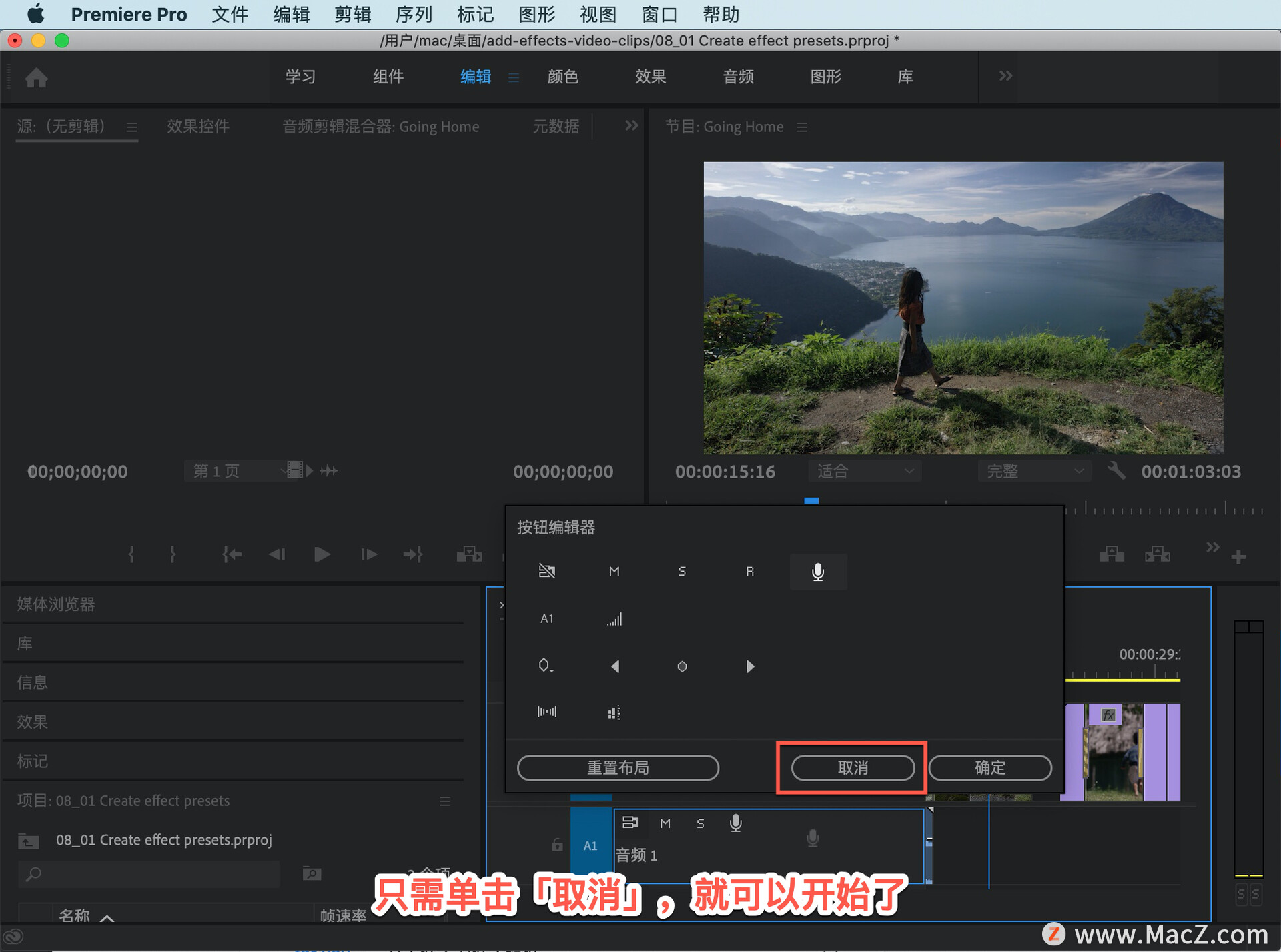Screen dimensions: 1281x952
Task: Click the blue playhead on program monitor scrubber
Action: [x=811, y=501]
